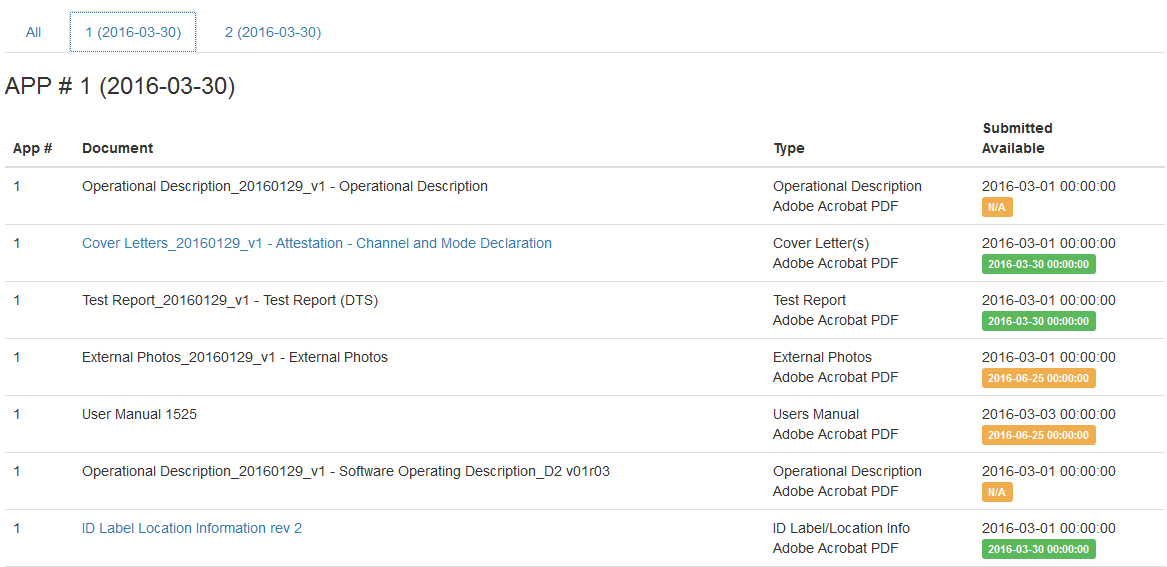Screen dimensions: 1167x567
Task: Click green 2016-03-30 badge in Test Report row
Action: pos(1038,321)
